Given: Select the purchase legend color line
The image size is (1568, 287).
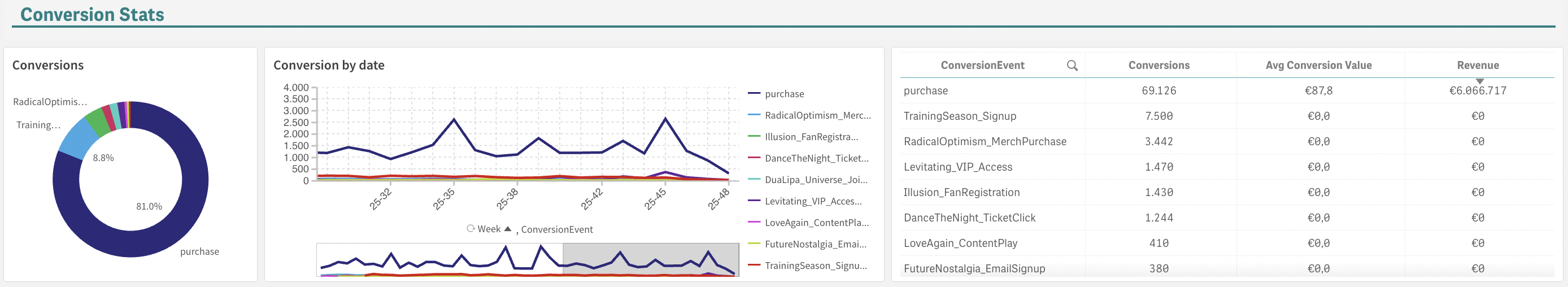Looking at the screenshot, I should [x=753, y=93].
